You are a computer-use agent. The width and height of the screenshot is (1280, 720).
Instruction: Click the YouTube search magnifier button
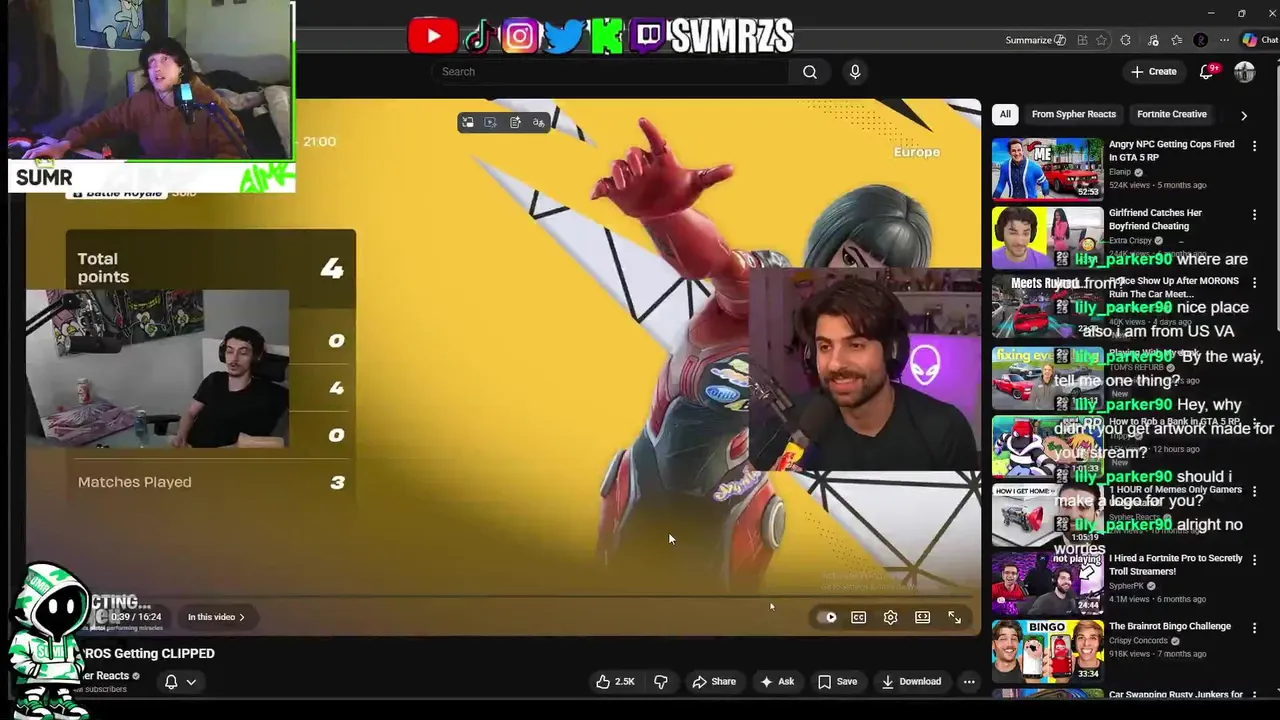810,72
